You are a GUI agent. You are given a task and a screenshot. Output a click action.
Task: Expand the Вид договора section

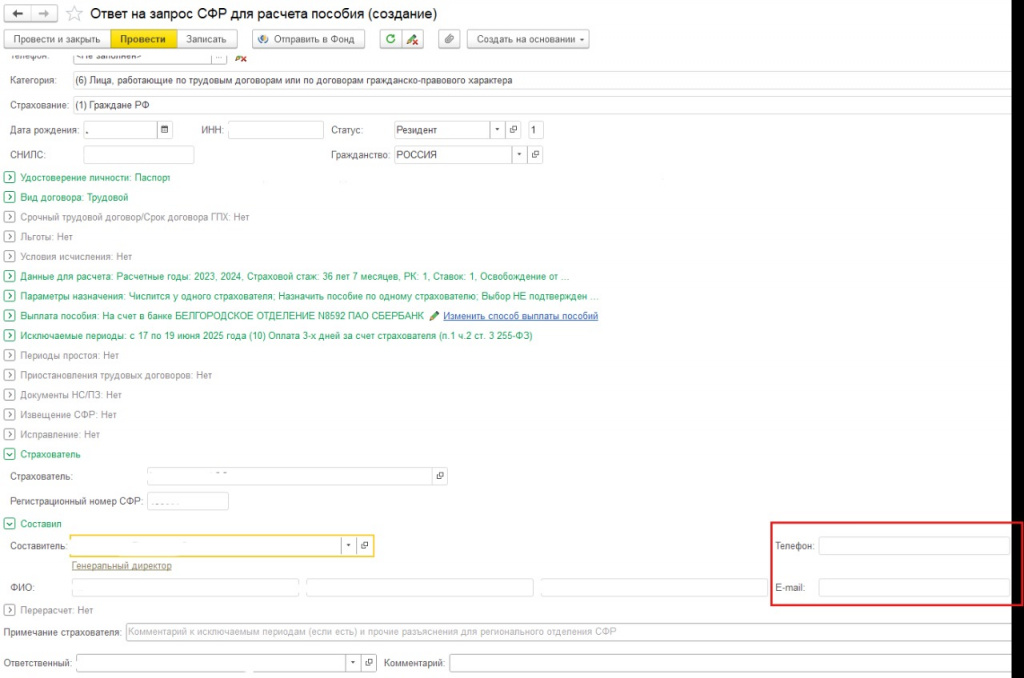[x=10, y=197]
